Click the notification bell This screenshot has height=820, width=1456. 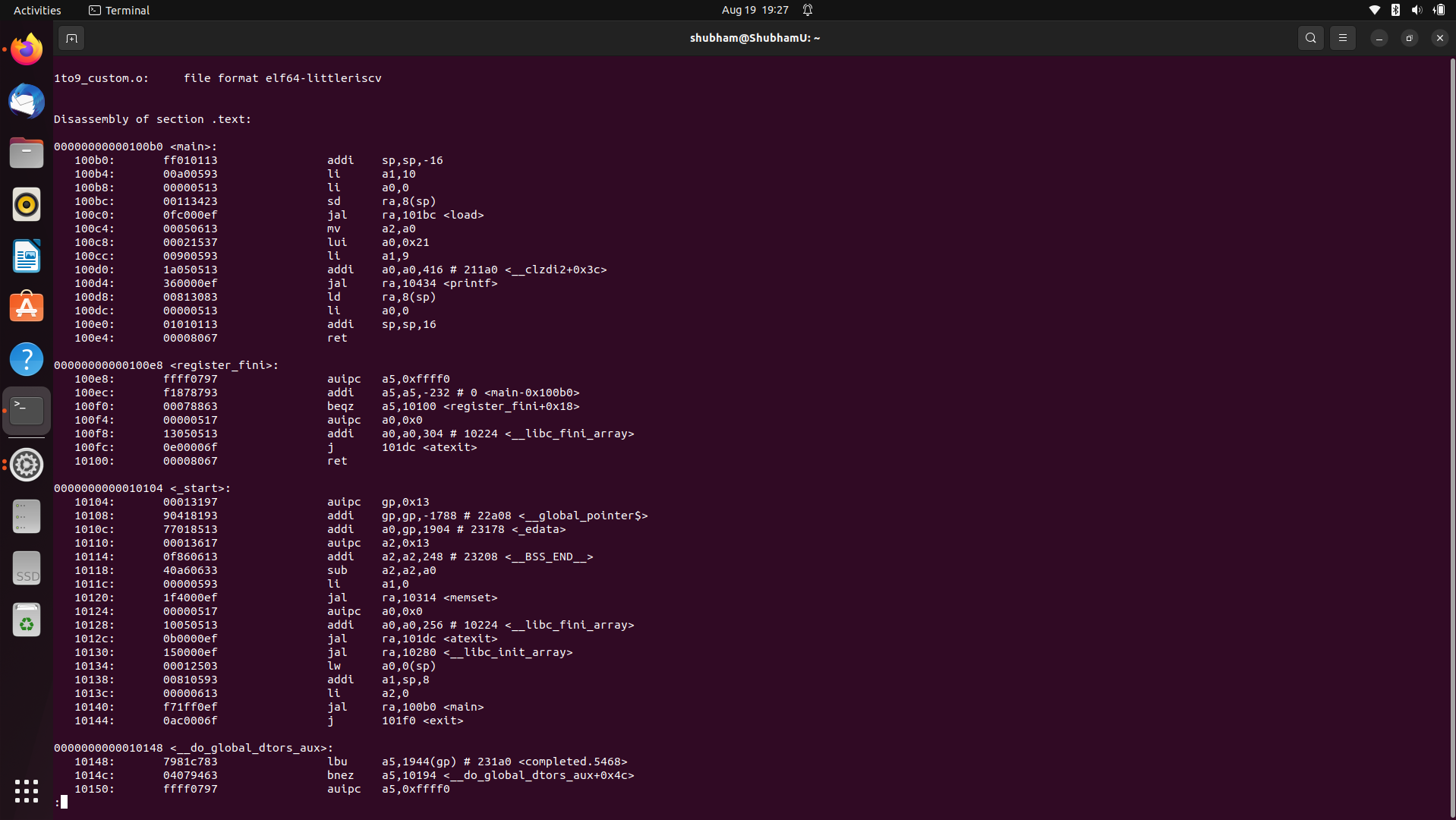click(807, 10)
